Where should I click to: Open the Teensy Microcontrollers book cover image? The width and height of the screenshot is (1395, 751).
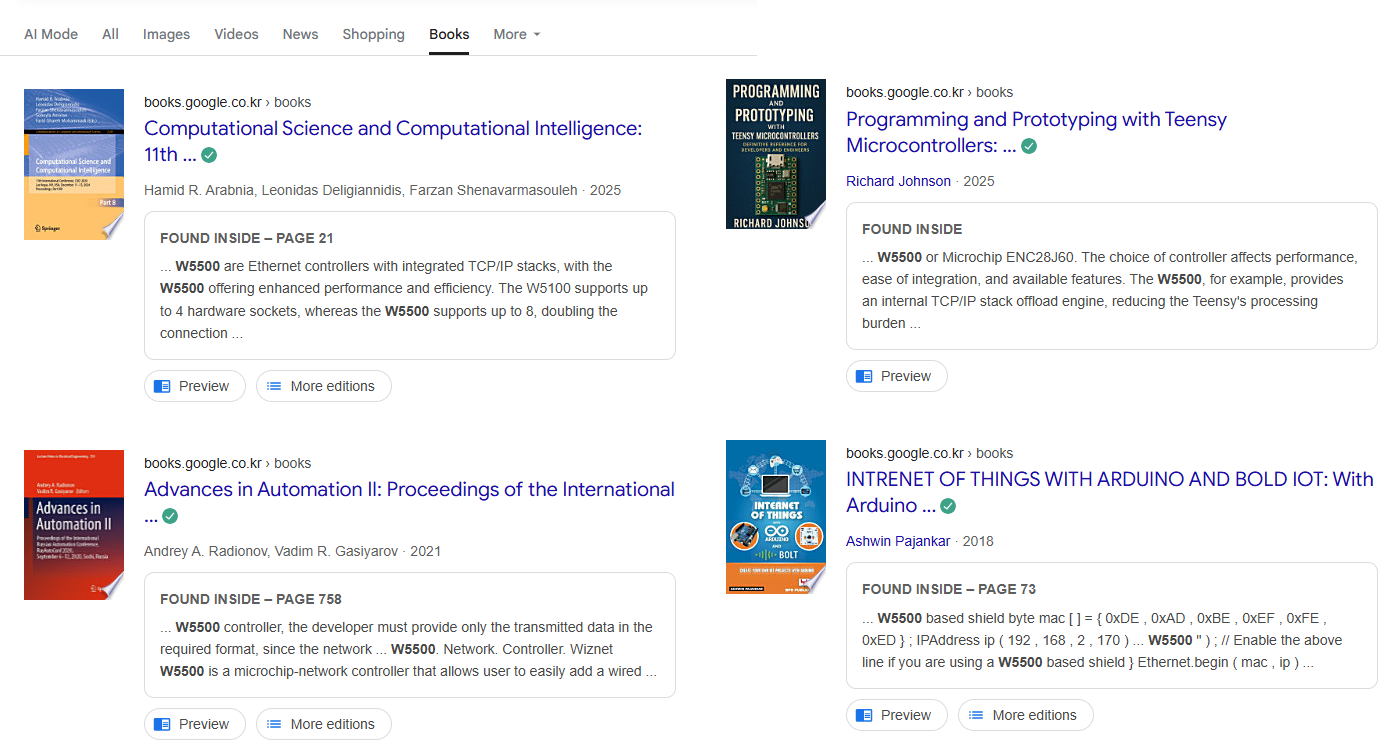tap(776, 154)
